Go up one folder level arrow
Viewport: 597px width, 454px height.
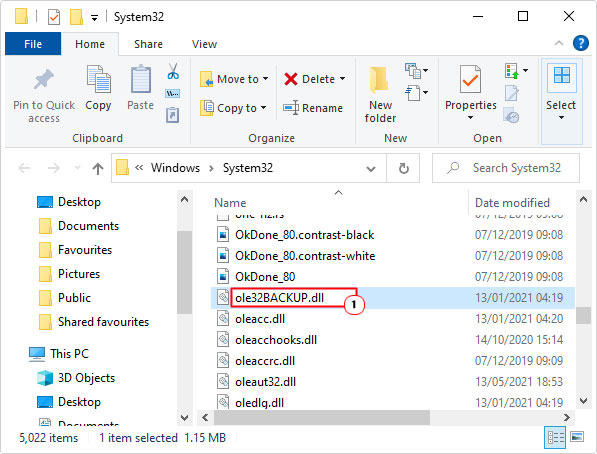98,168
